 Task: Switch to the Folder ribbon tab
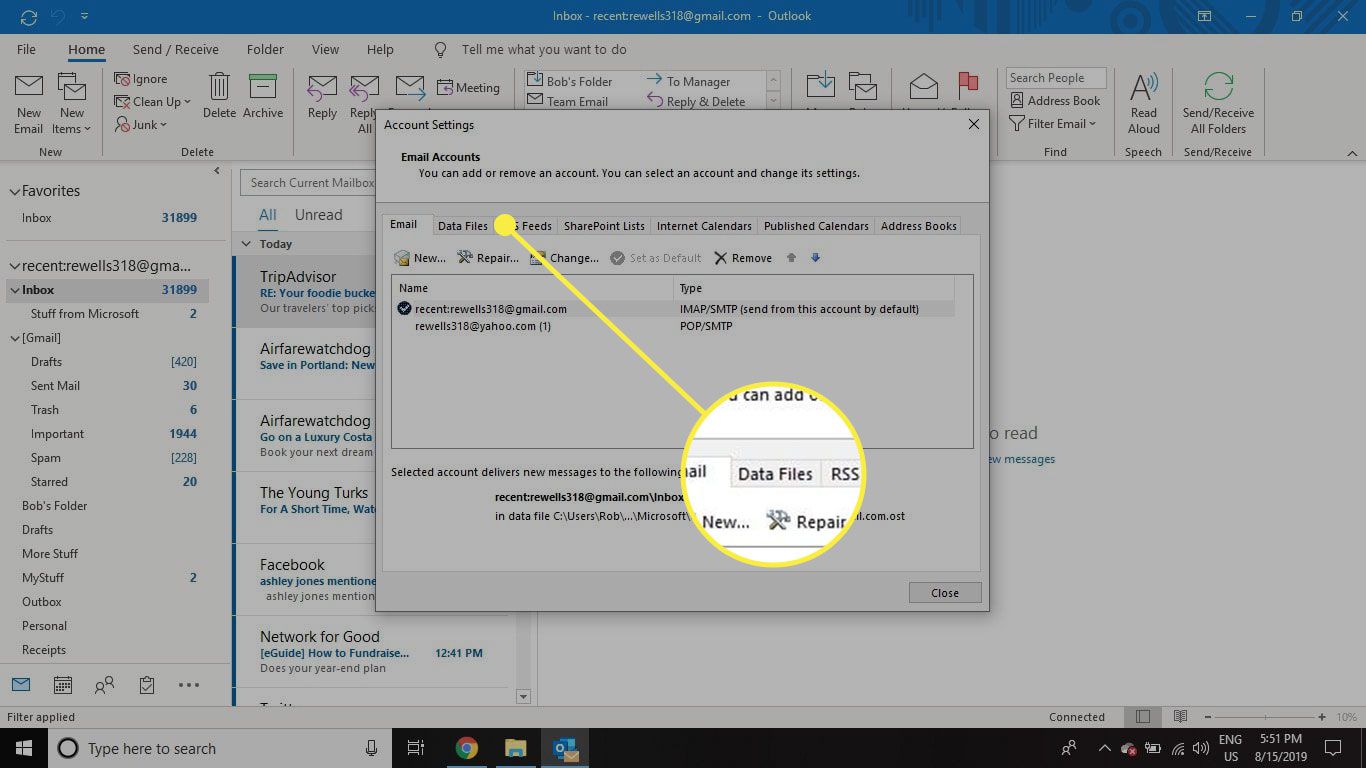pos(265,49)
